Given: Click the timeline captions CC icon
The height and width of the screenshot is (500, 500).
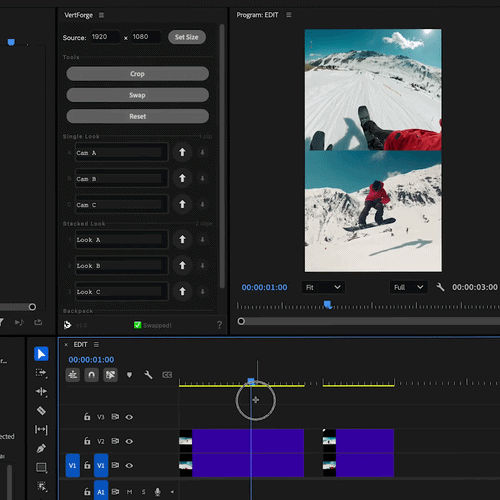Looking at the screenshot, I should [167, 375].
